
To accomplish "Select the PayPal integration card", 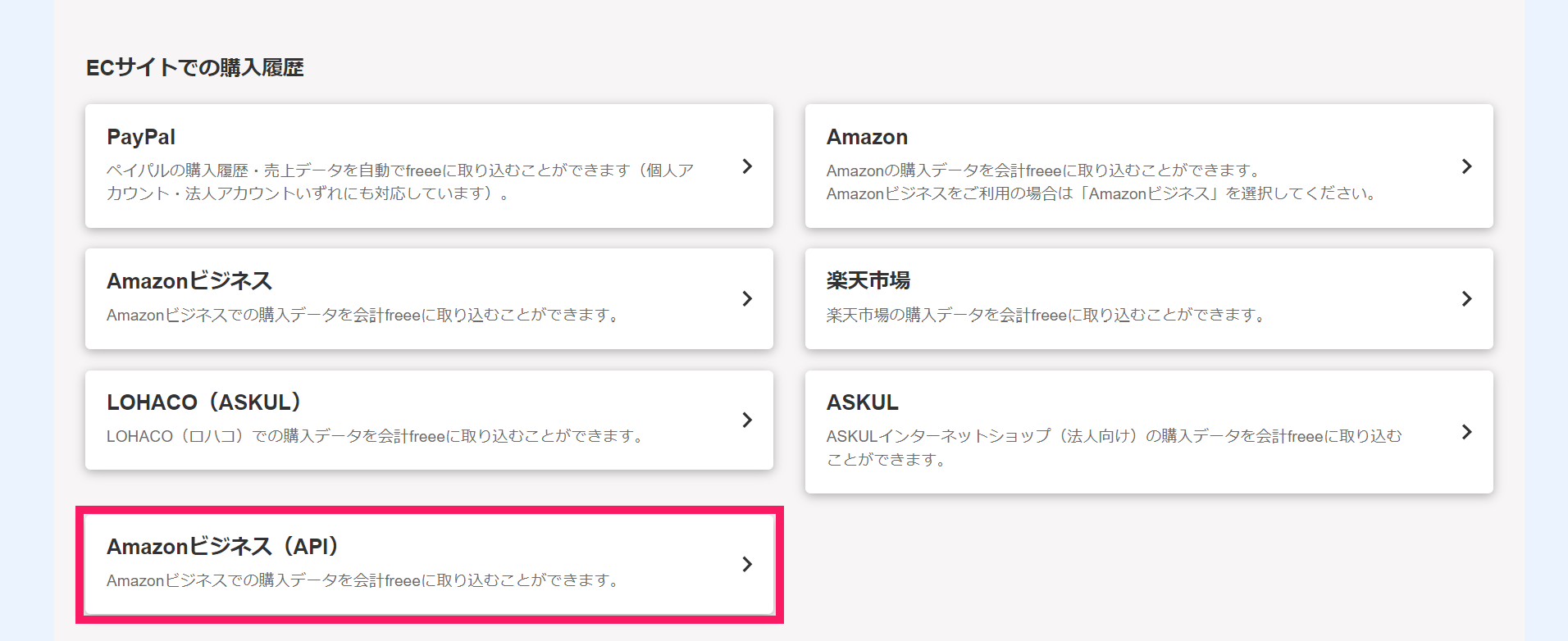I will pyautogui.click(x=431, y=166).
